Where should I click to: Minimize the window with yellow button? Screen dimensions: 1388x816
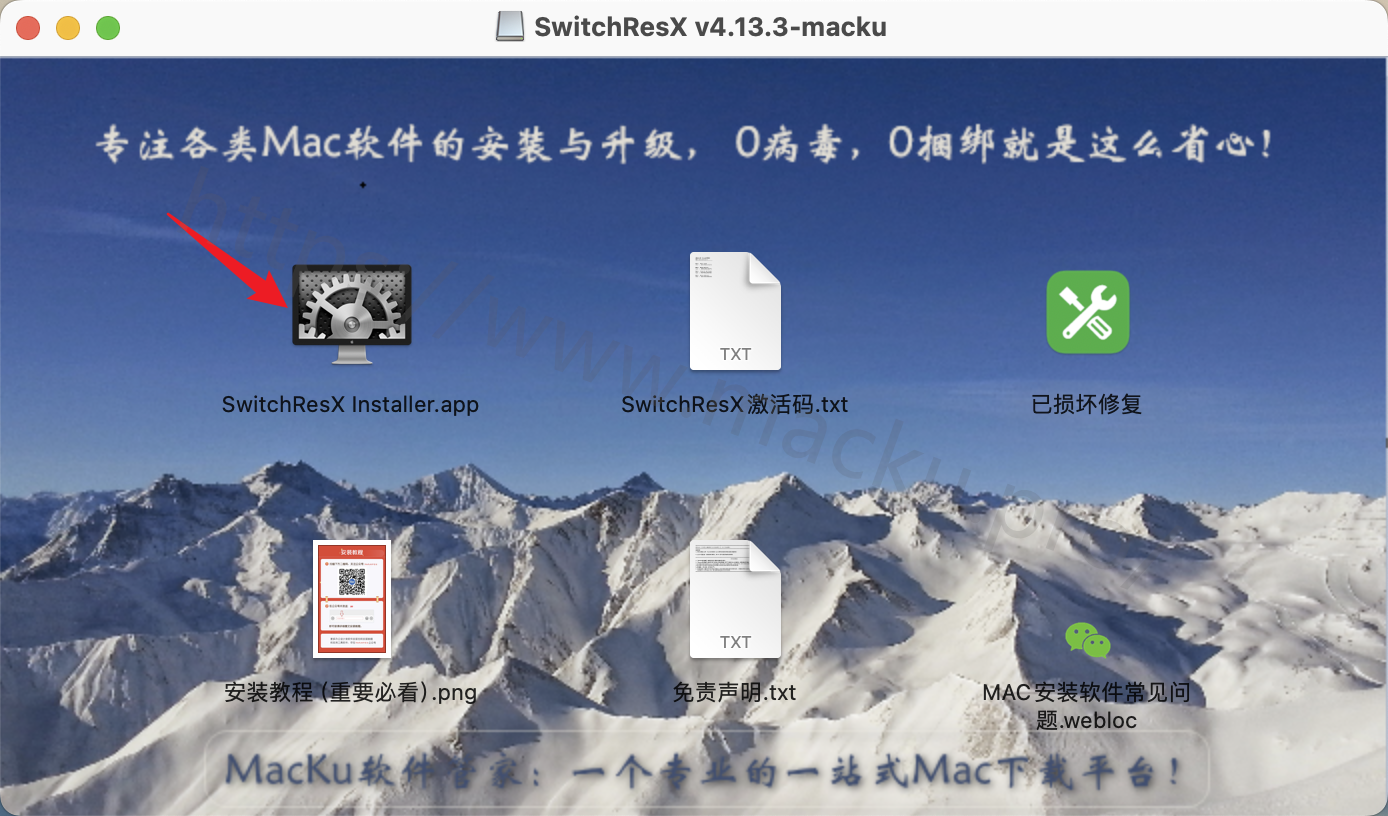[68, 28]
